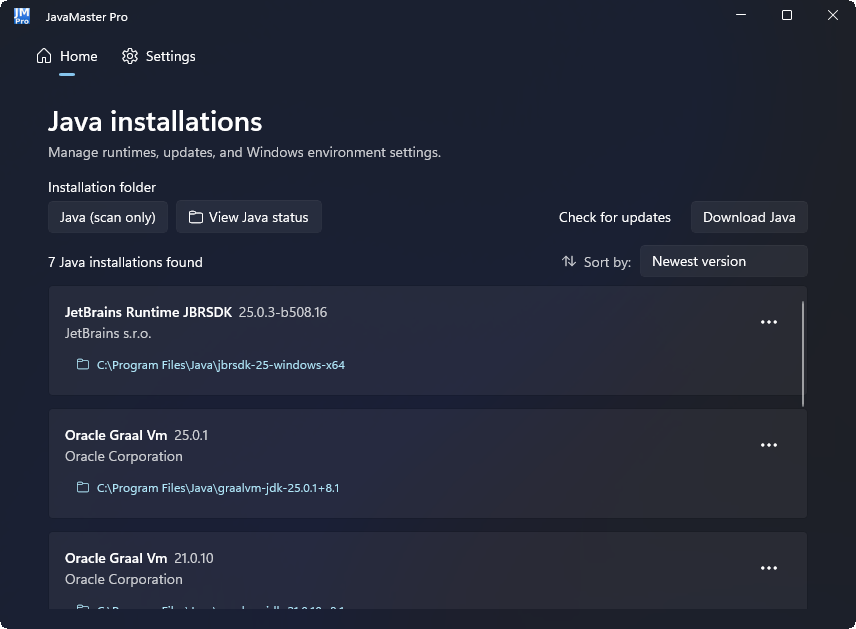Screen dimensions: 856x629
Task: Click the Java installations heading
Action: point(155,121)
